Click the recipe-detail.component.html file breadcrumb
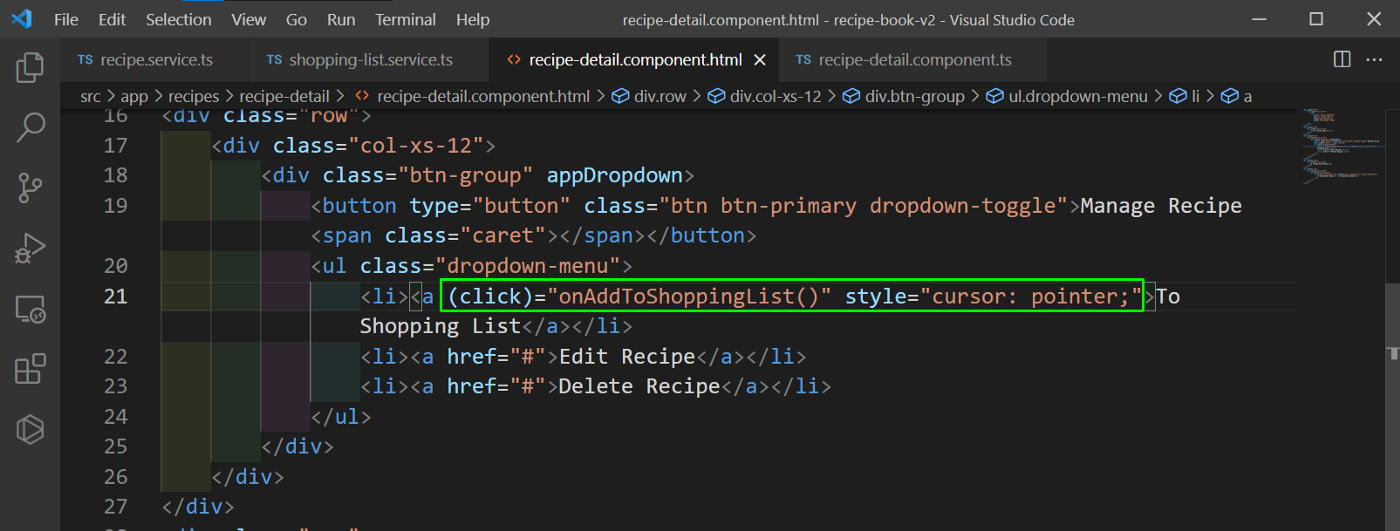The image size is (1400, 531). pos(473,96)
